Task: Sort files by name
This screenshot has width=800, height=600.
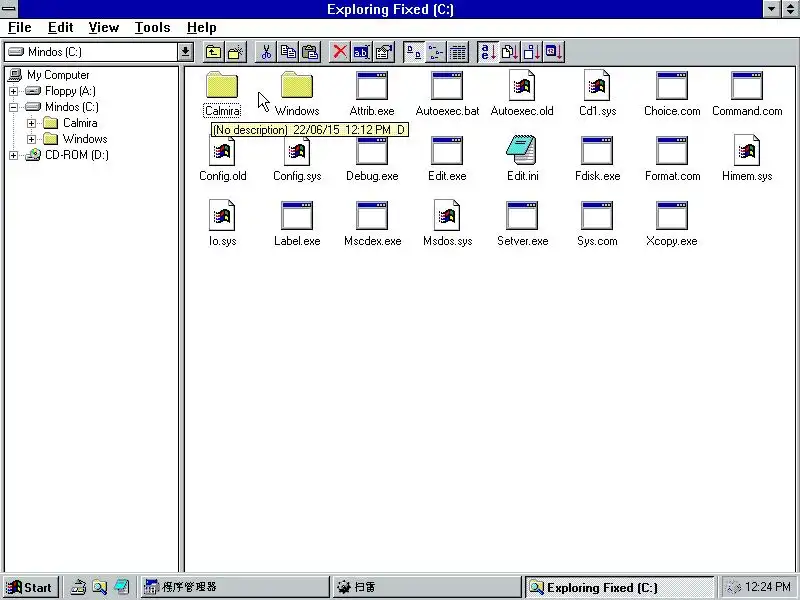Action: pos(488,52)
